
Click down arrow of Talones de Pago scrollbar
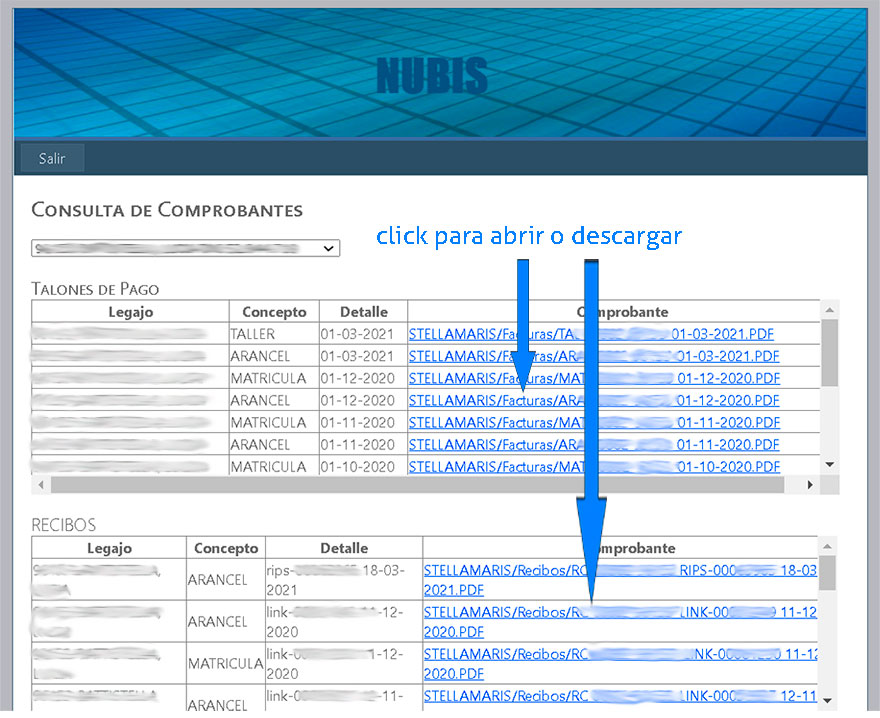pos(829,465)
